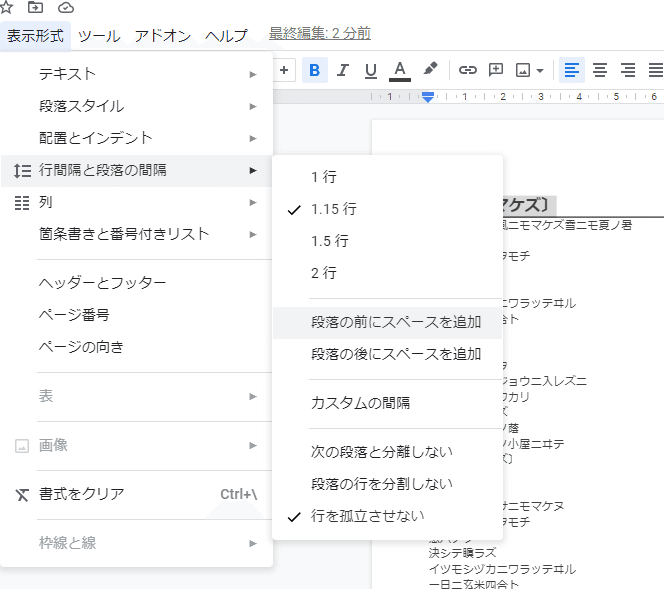The image size is (664, 589).
Task: Click document line 決シテ瞋ラズ
Action: pyautogui.click(x=462, y=553)
